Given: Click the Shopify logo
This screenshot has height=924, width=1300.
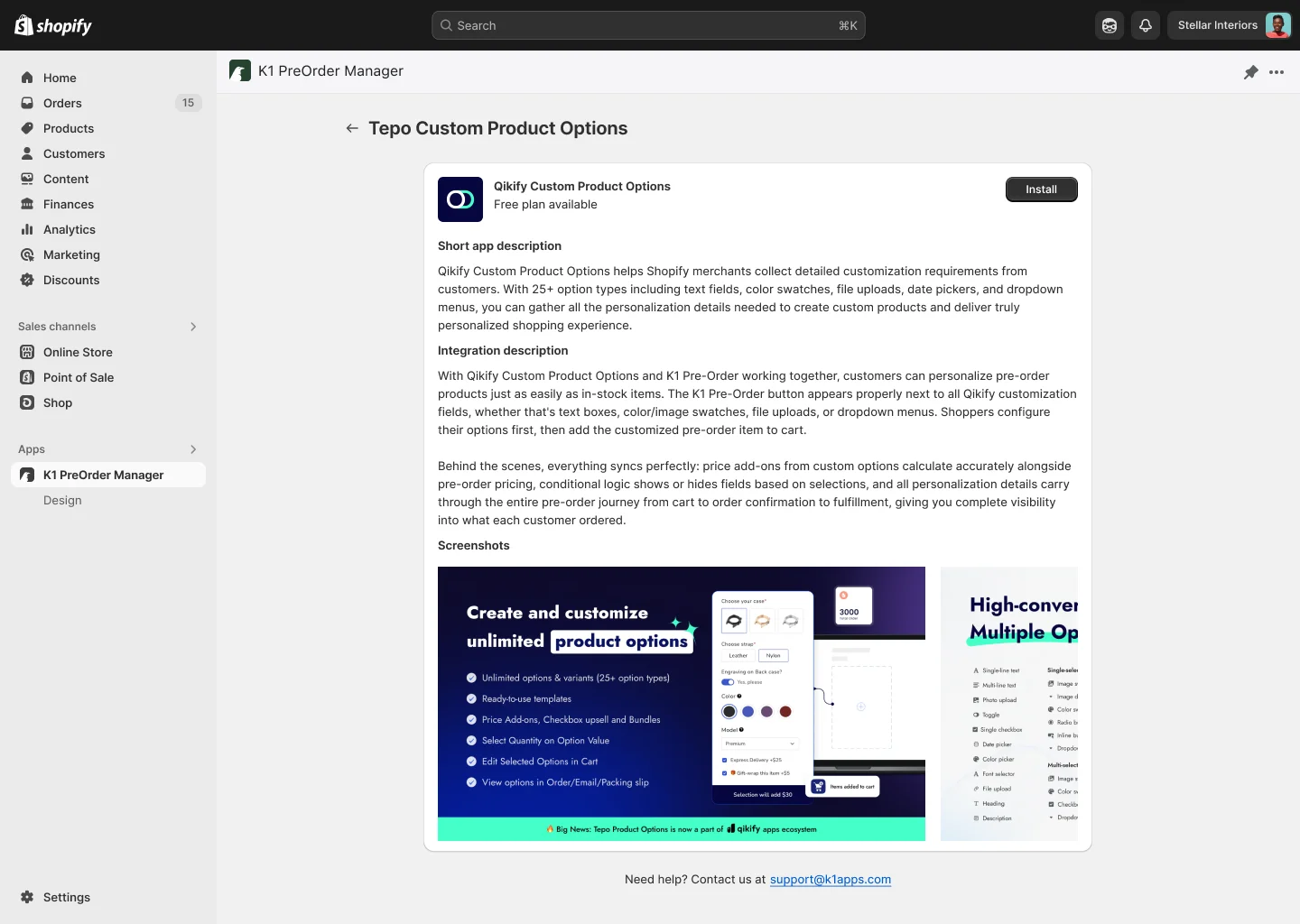Looking at the screenshot, I should coord(51,24).
